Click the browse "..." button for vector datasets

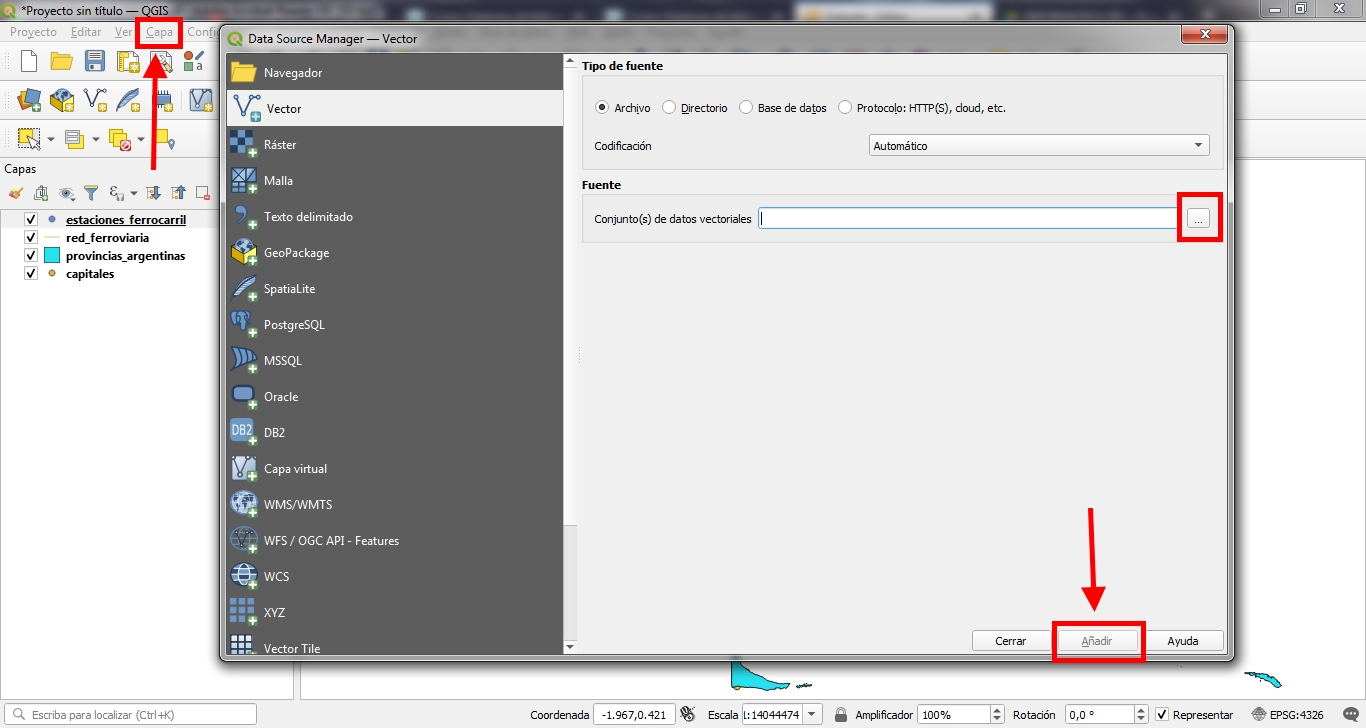[1200, 218]
